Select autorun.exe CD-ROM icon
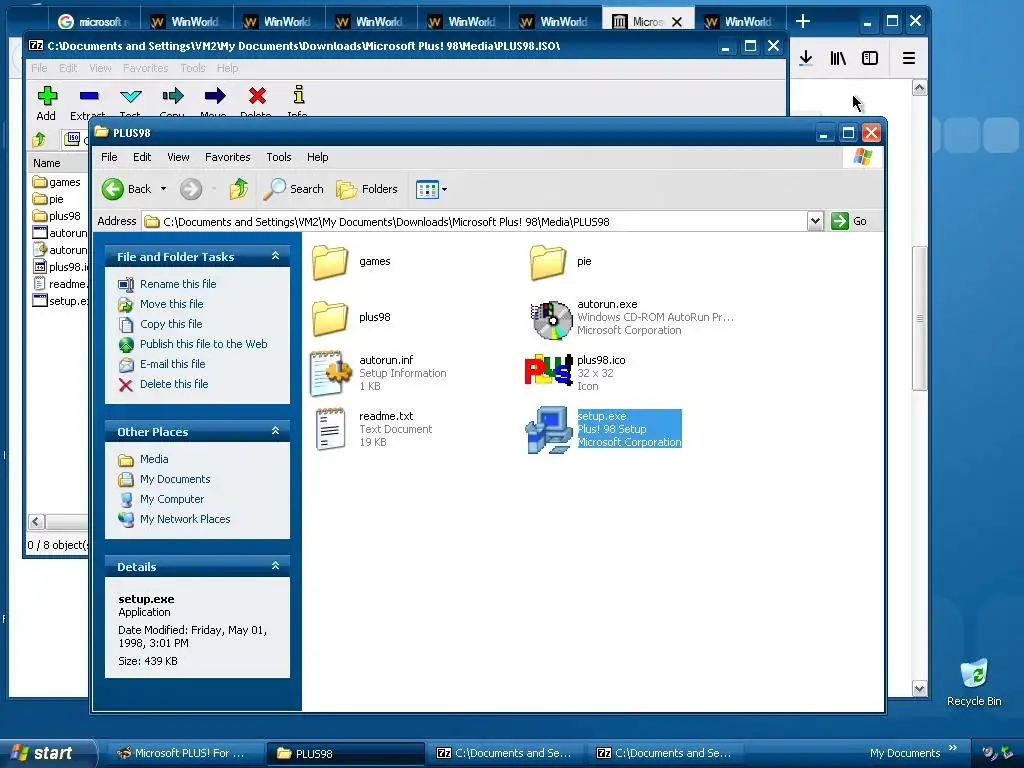 click(551, 320)
